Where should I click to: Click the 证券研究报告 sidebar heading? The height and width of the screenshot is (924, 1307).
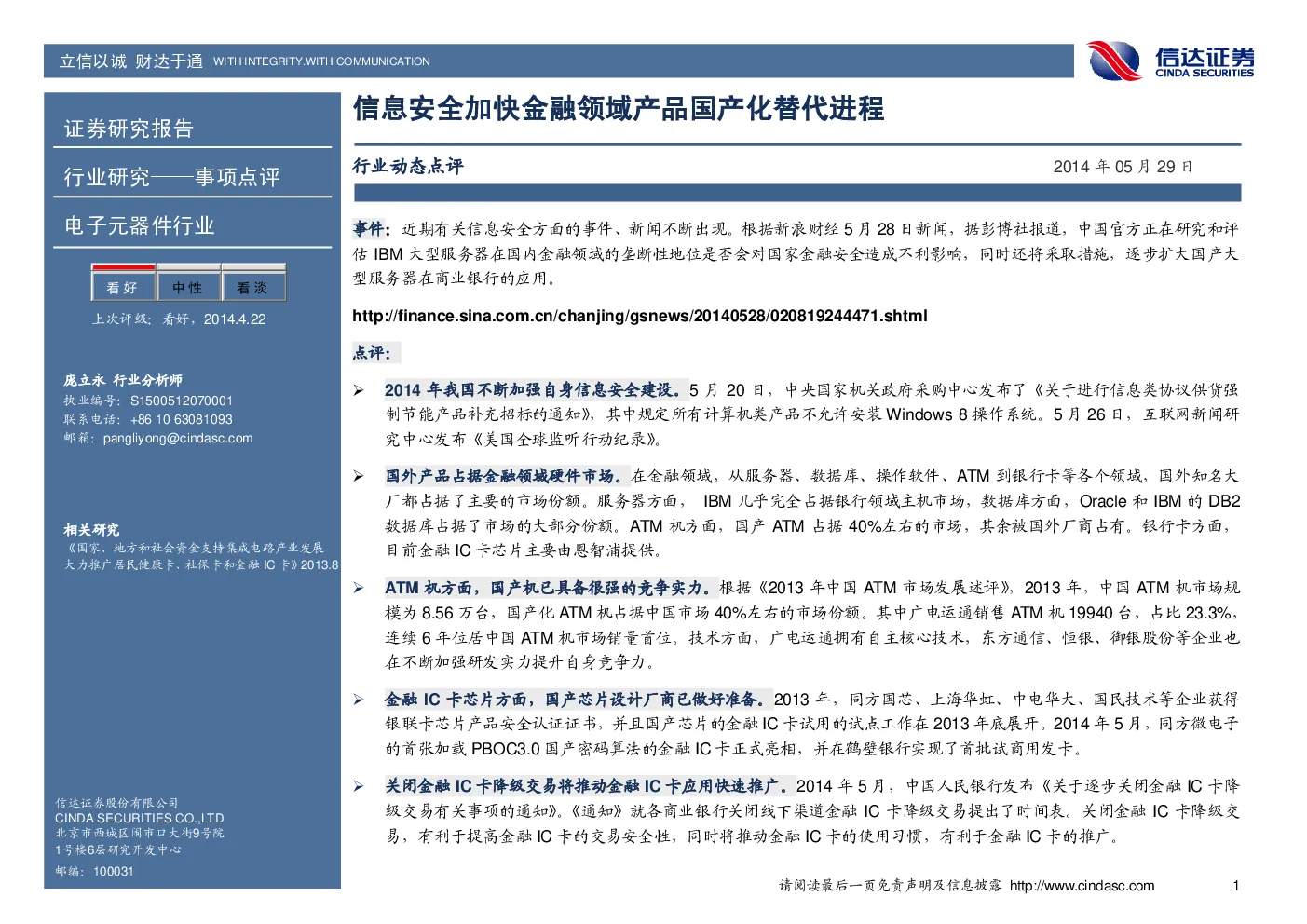[x=129, y=129]
